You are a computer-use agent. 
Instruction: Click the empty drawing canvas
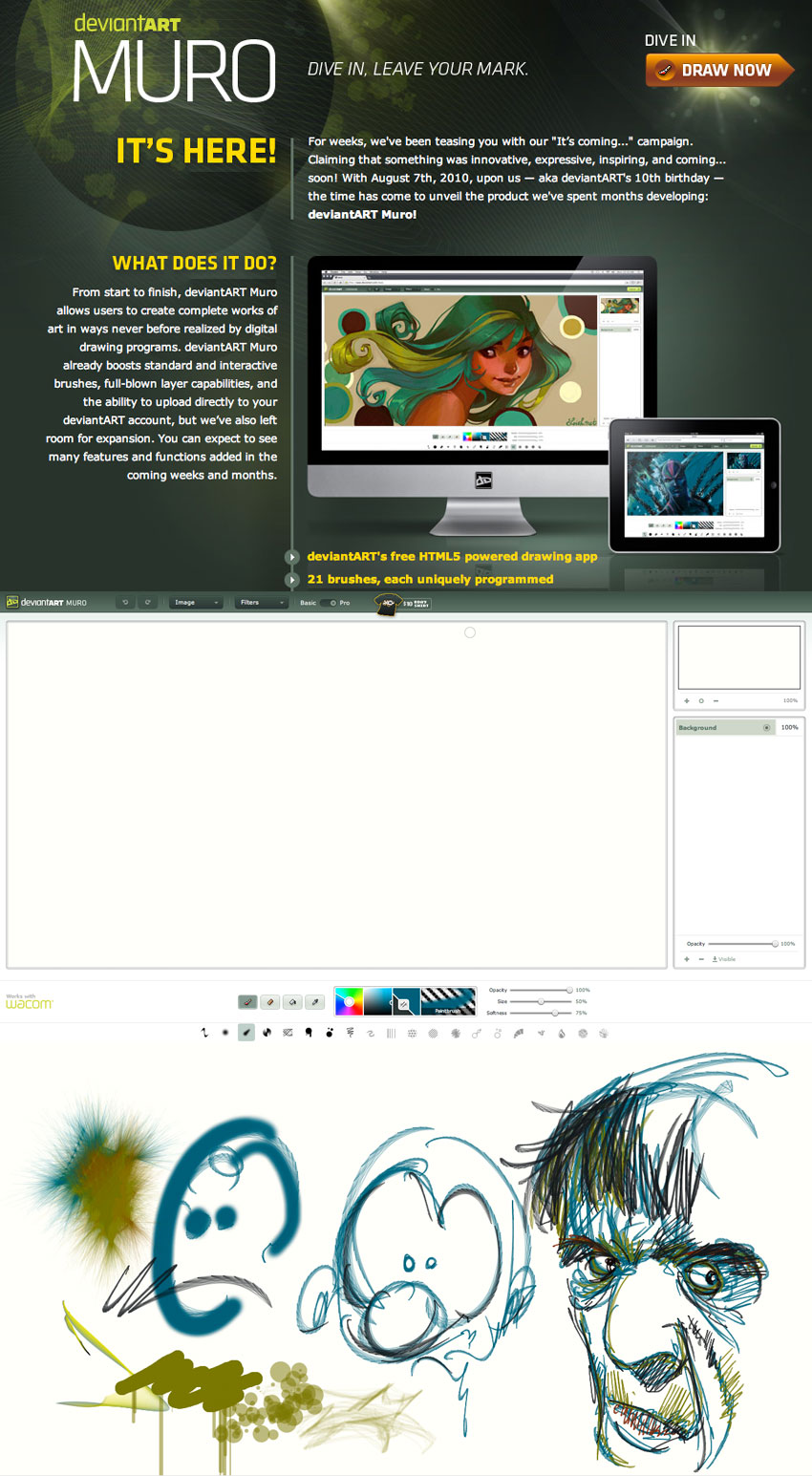click(336, 795)
